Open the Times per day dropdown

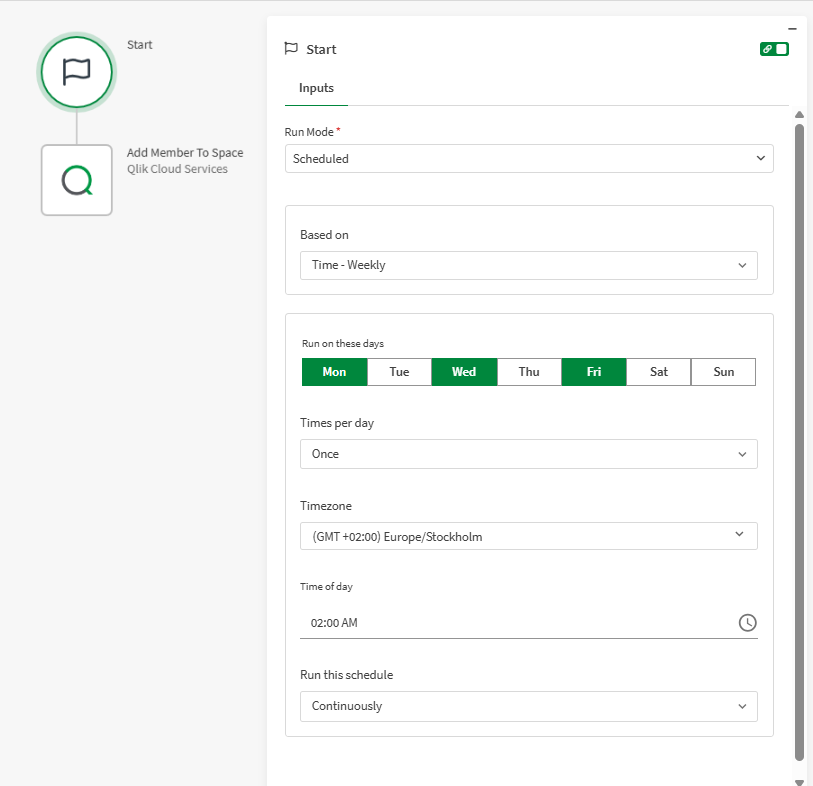coord(529,454)
